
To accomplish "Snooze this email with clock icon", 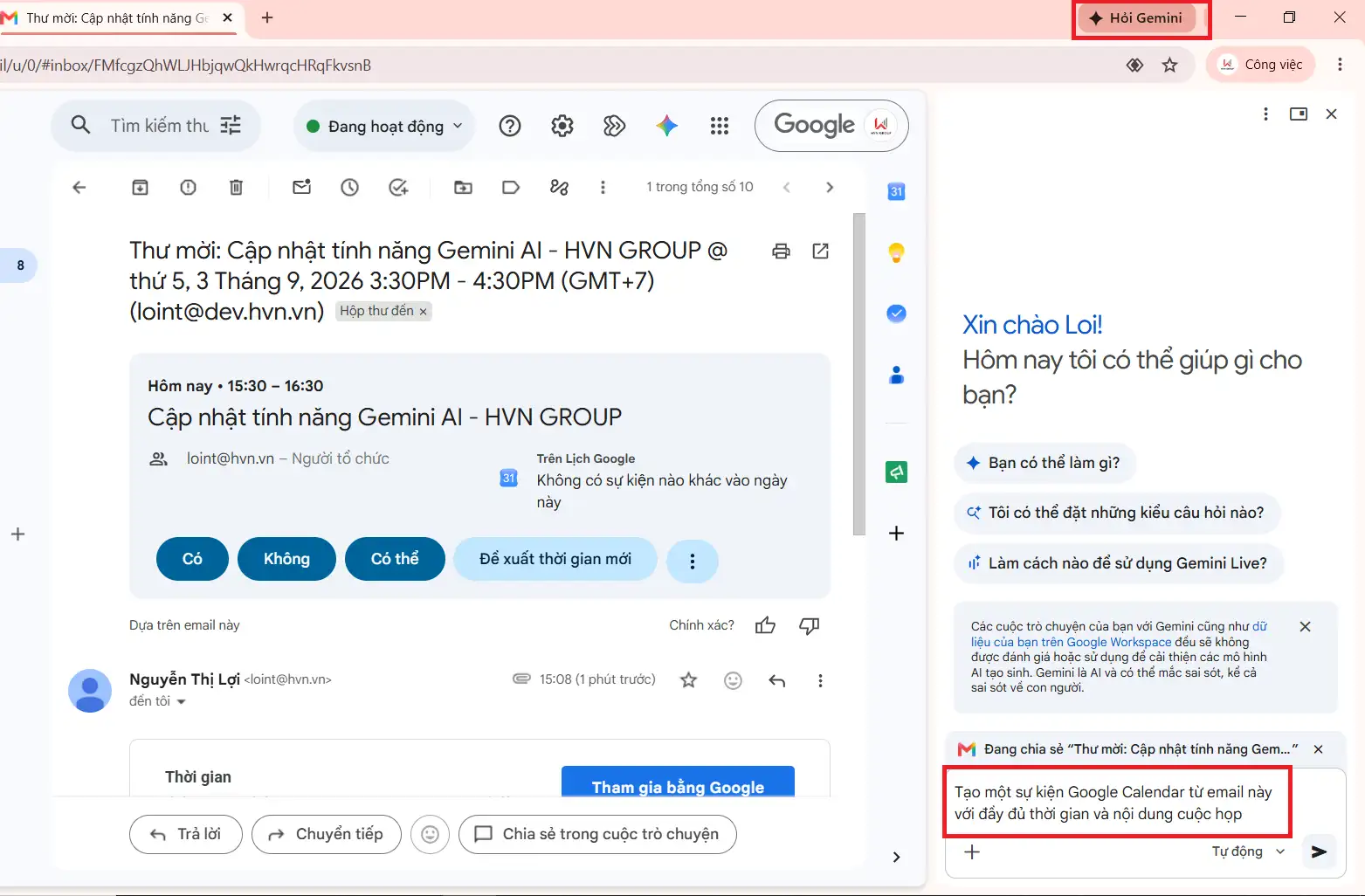I will (x=350, y=187).
